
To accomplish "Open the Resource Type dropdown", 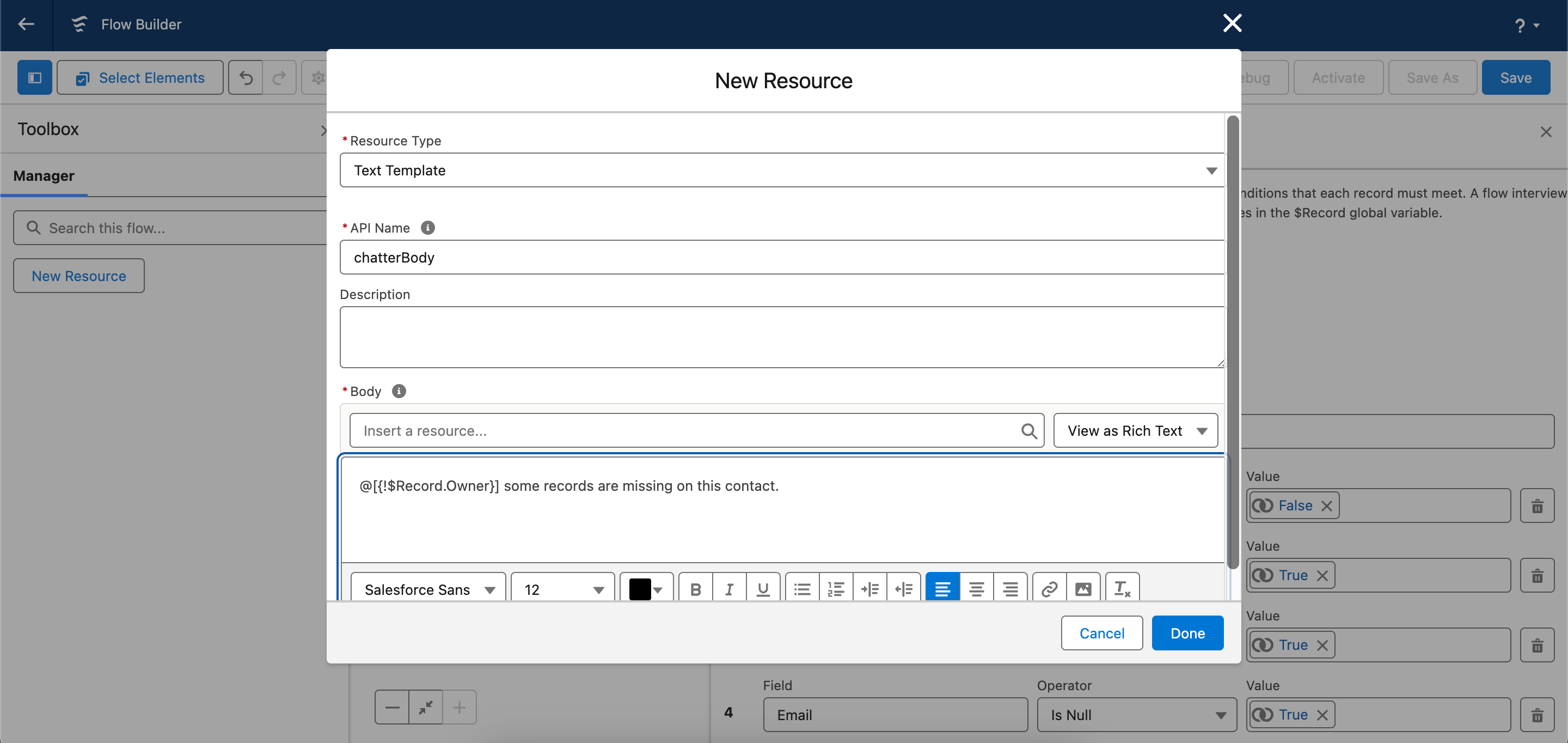I will click(782, 170).
